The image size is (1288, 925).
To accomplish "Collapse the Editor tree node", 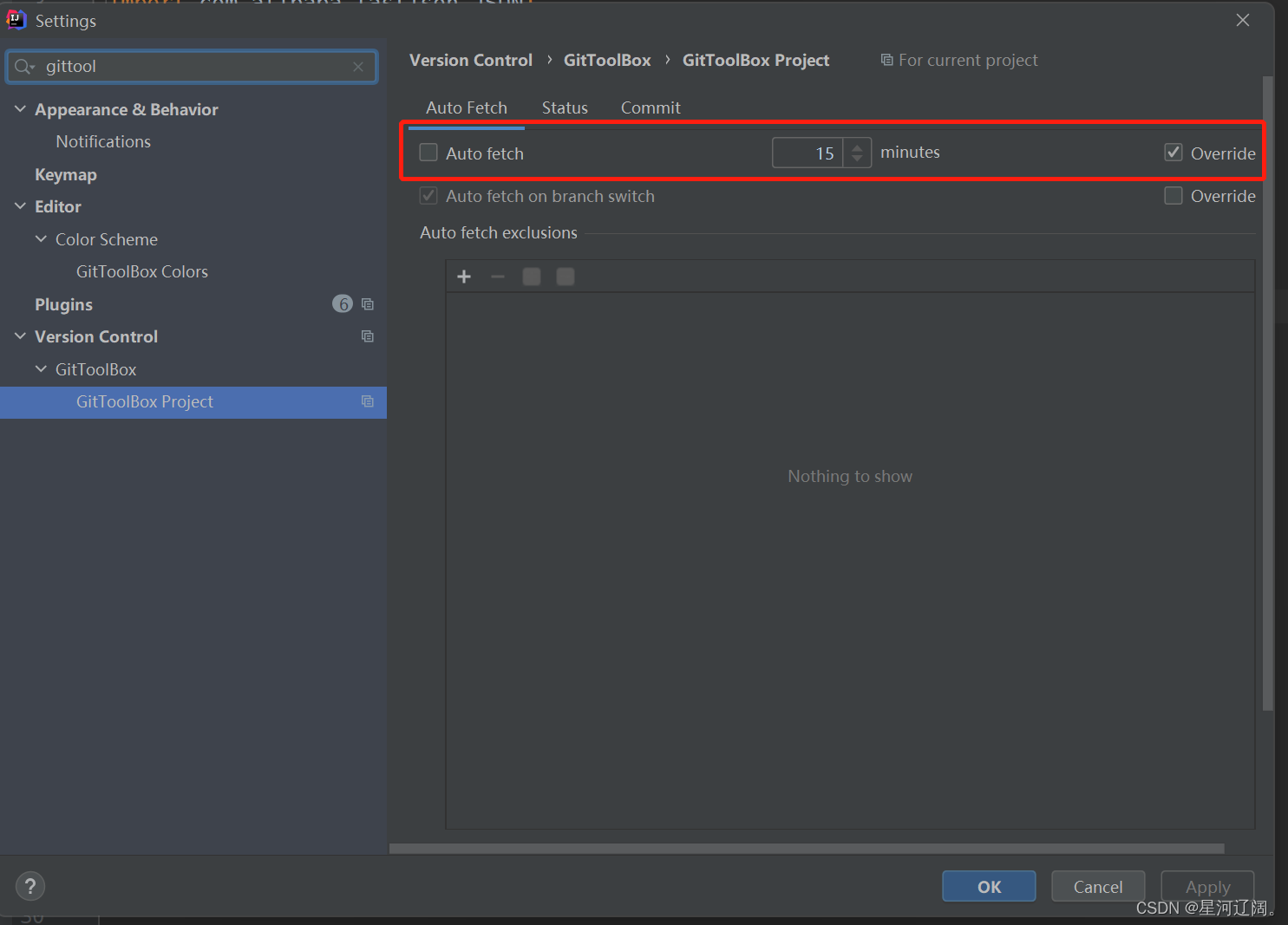I will (20, 206).
